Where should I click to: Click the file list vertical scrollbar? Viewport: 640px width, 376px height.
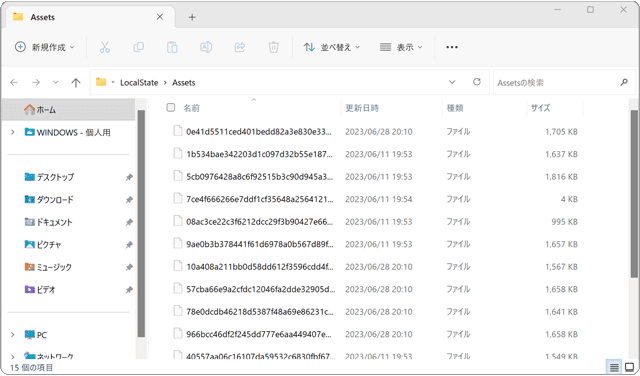click(x=633, y=194)
